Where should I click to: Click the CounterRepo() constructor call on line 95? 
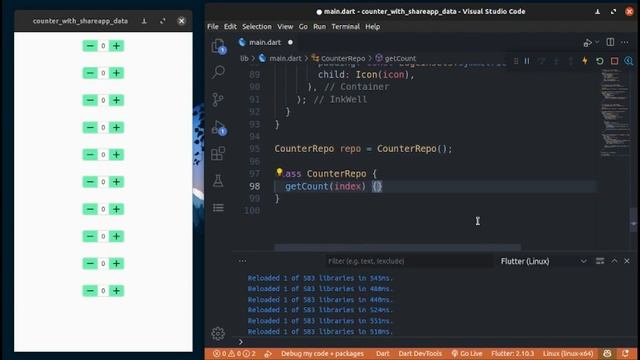pyautogui.click(x=412, y=149)
